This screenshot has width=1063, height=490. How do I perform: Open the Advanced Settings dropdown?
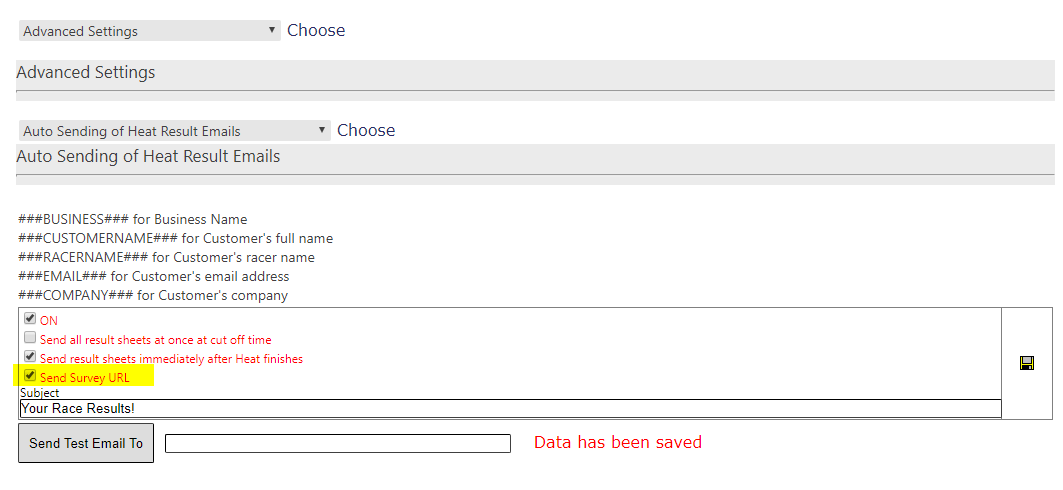point(149,30)
